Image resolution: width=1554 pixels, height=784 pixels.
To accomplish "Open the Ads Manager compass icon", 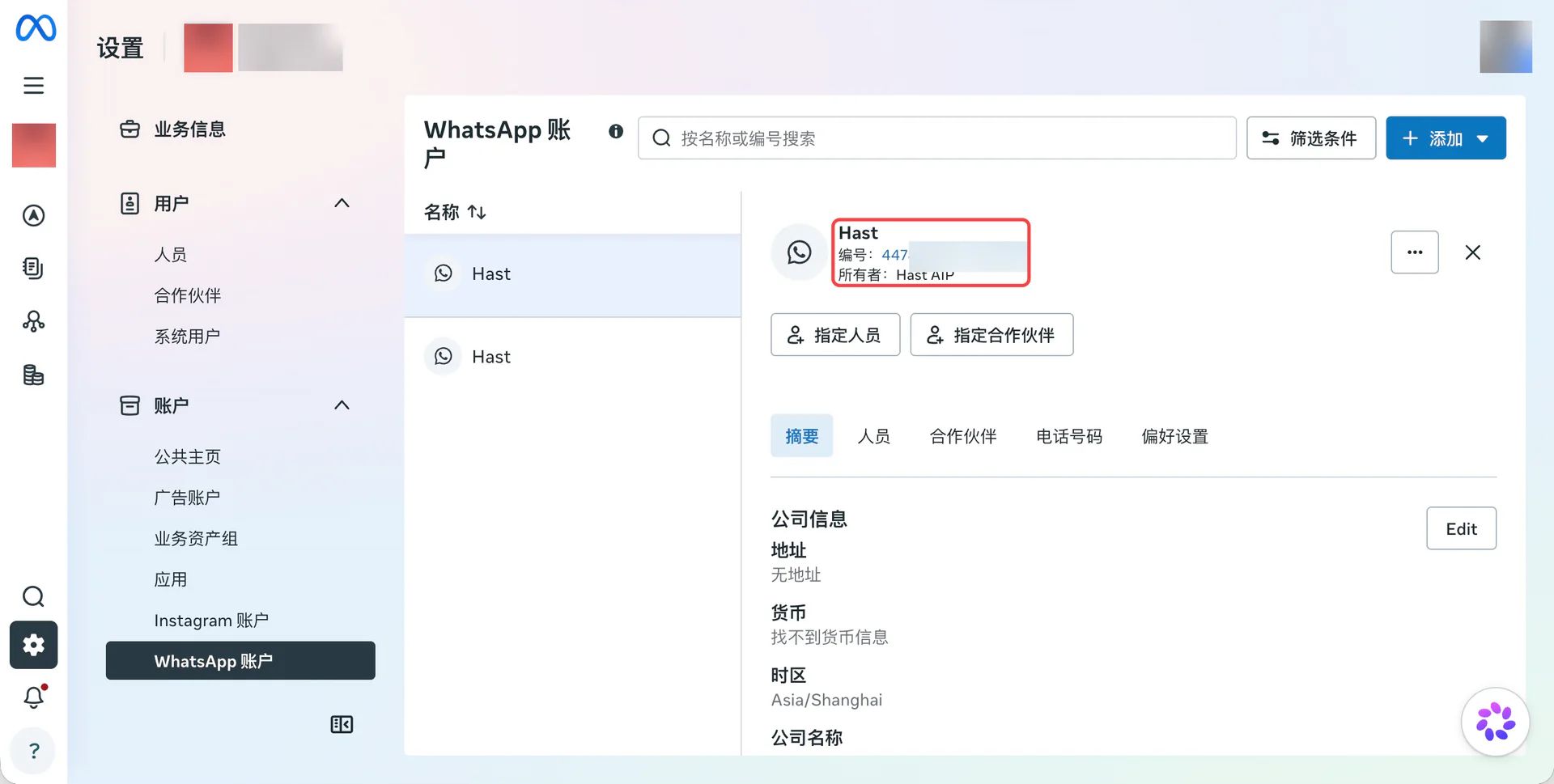I will point(33,215).
